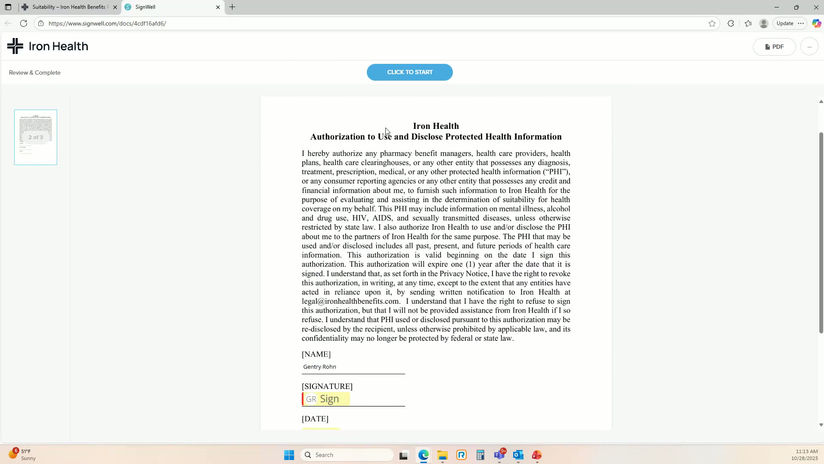This screenshot has width=824, height=464.
Task: Click the yellow Sign signature field
Action: pos(326,399)
